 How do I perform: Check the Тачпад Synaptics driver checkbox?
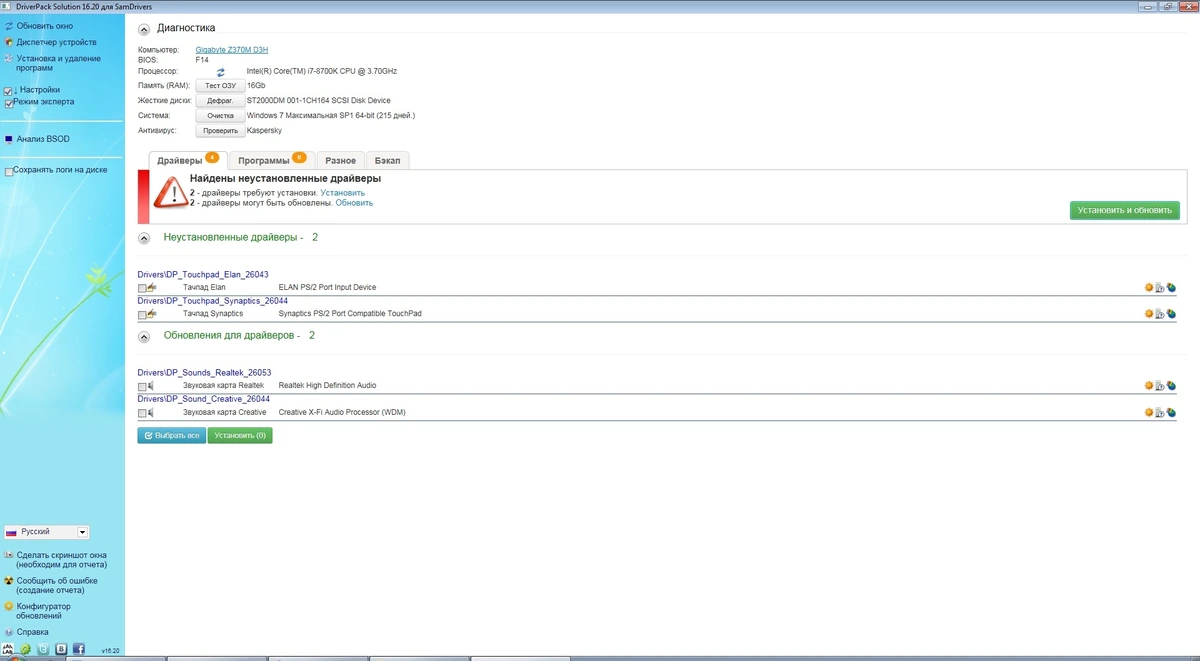(x=142, y=315)
